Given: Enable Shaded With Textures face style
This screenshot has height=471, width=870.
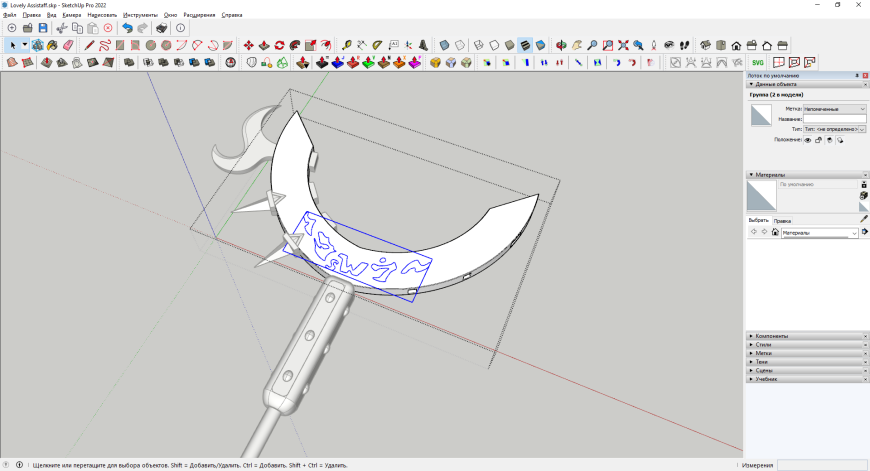Looking at the screenshot, I should tap(525, 45).
